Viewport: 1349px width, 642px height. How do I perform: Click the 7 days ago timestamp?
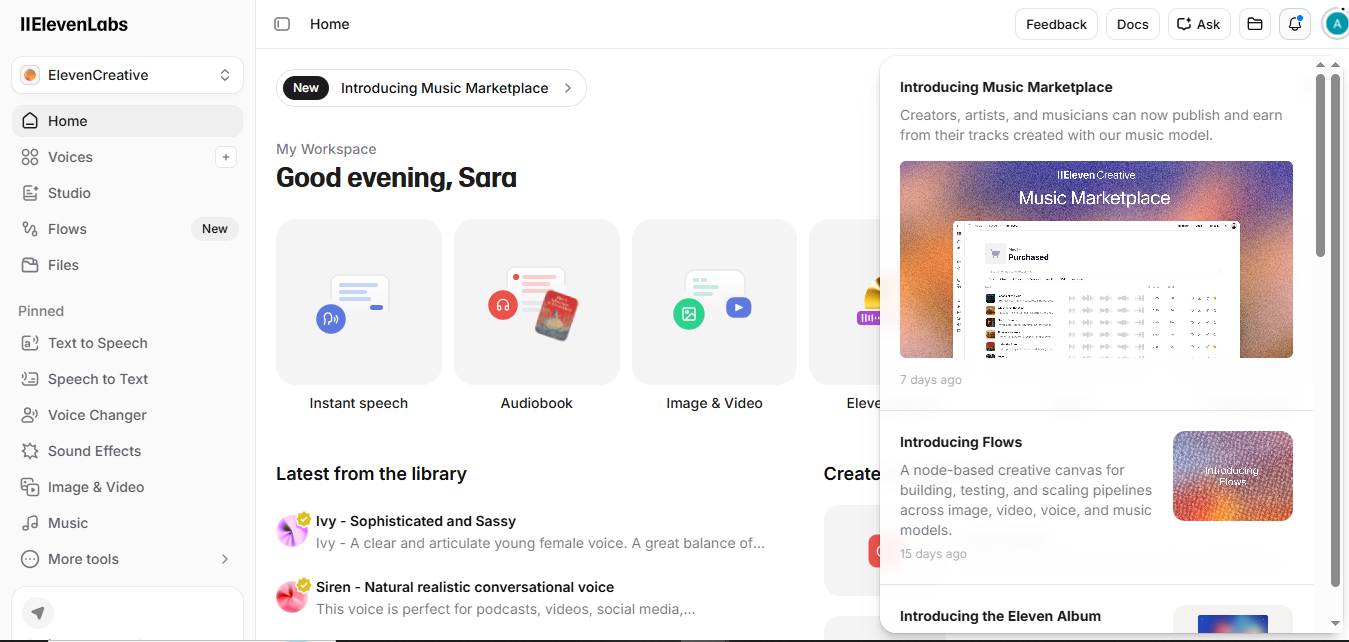(x=931, y=380)
